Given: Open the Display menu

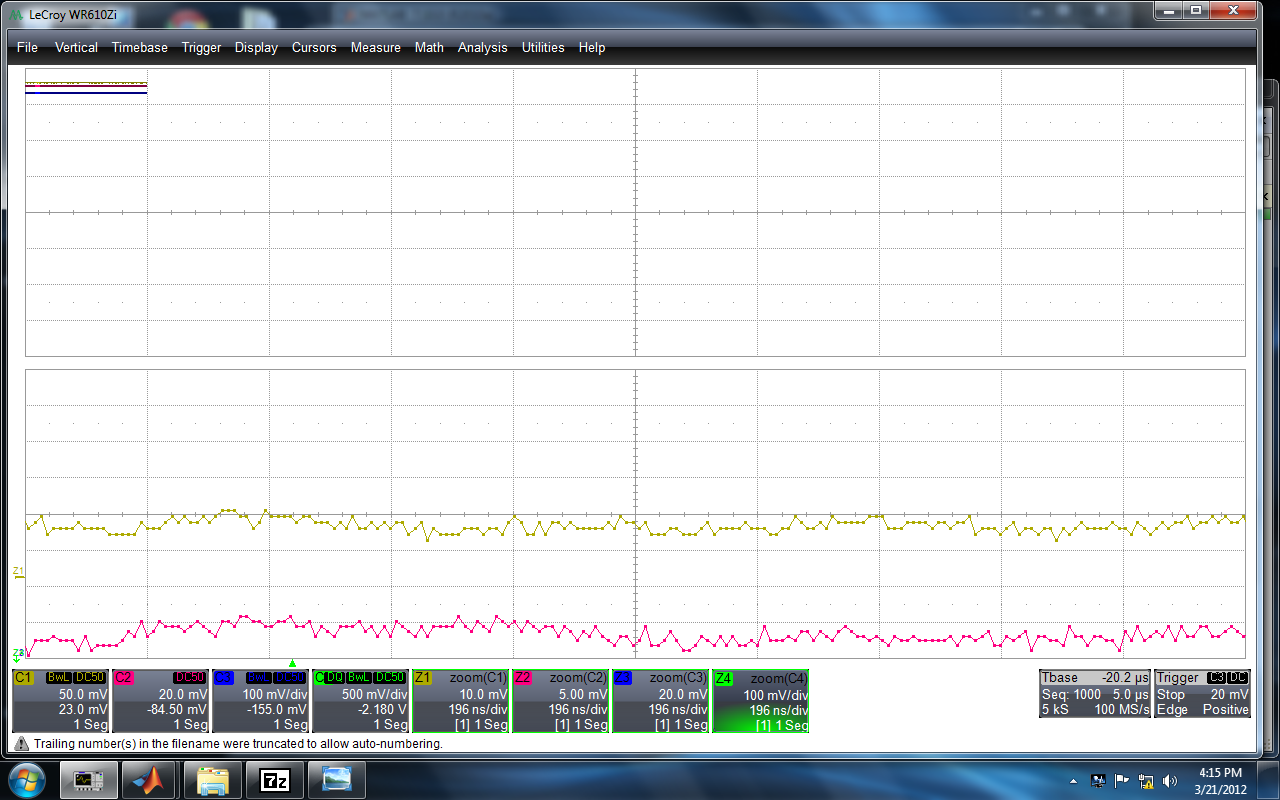Looking at the screenshot, I should pyautogui.click(x=256, y=47).
